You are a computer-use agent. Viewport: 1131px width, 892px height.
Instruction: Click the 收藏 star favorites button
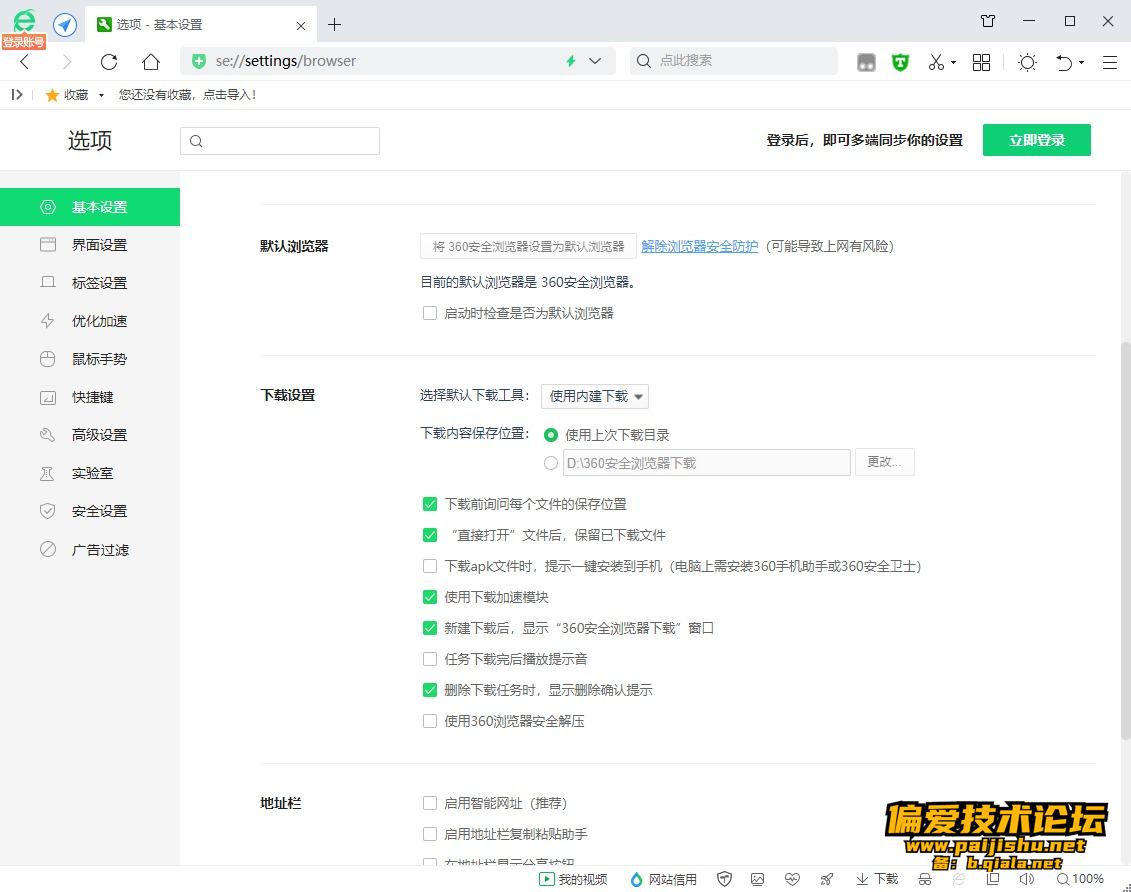coord(67,94)
